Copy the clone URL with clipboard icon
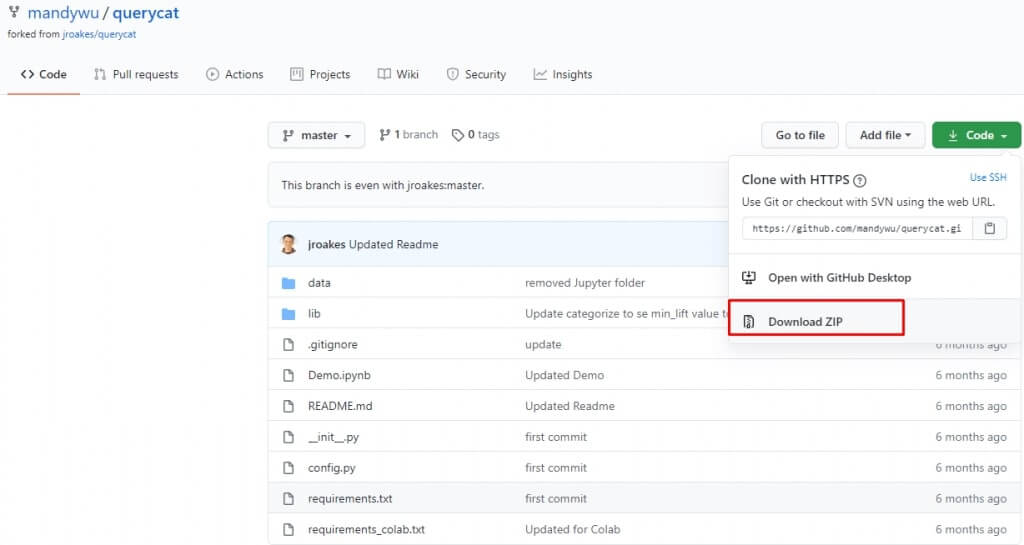 click(x=989, y=228)
